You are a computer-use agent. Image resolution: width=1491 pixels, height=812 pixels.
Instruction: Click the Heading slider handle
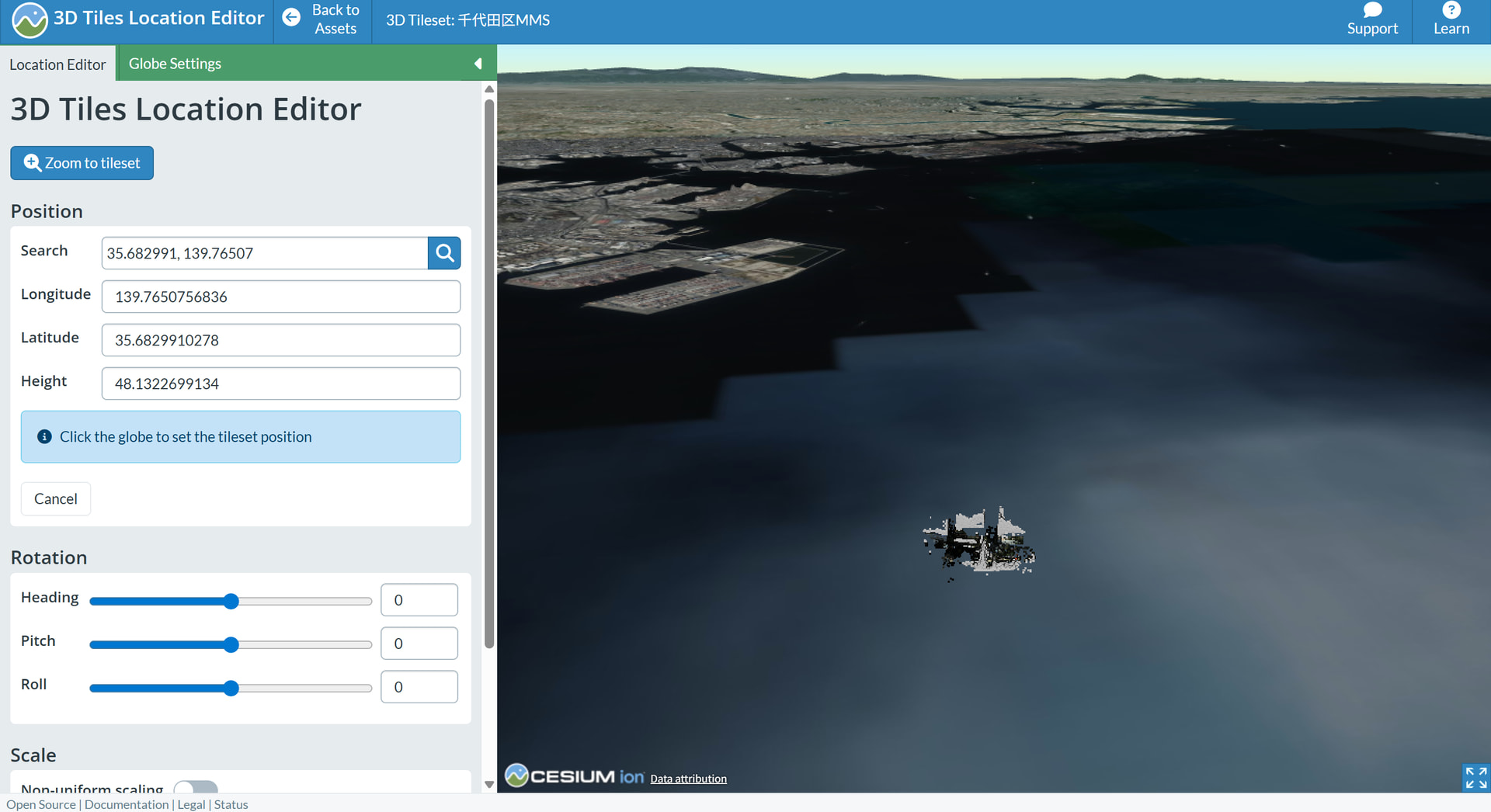click(x=231, y=601)
